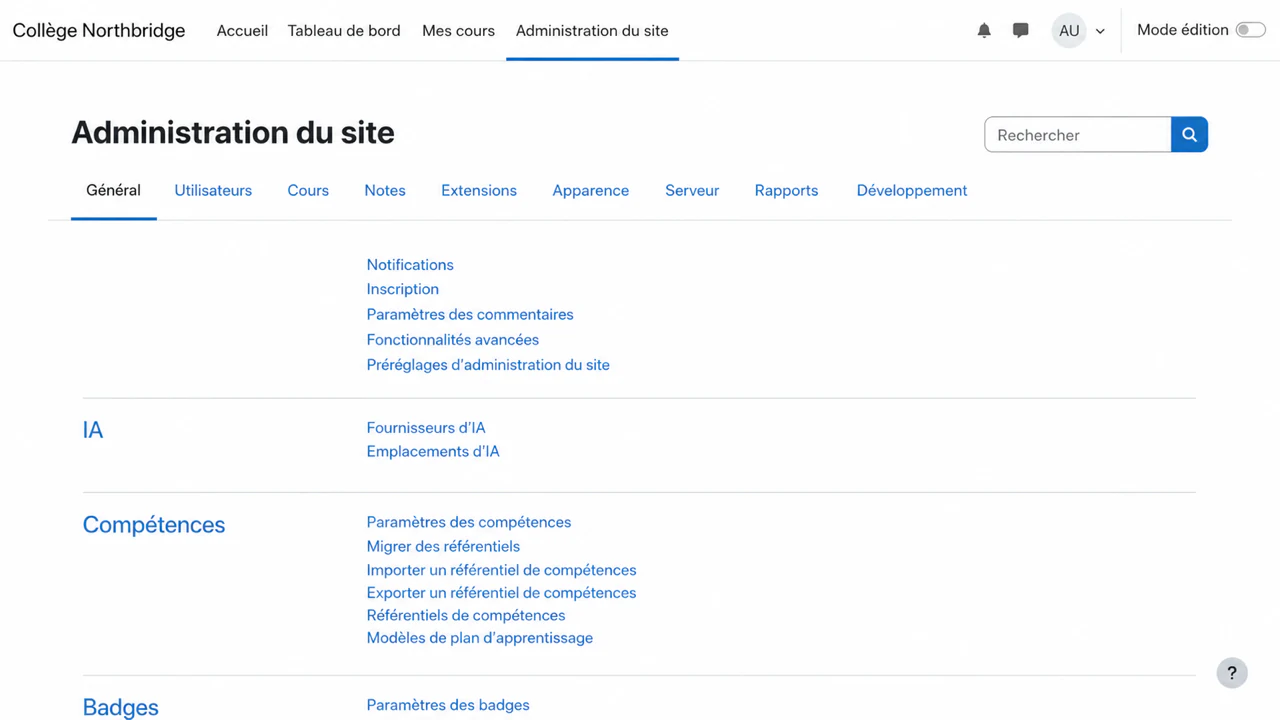The width and height of the screenshot is (1280, 720).
Task: Open Fournisseurs d'IA link
Action: tap(426, 428)
